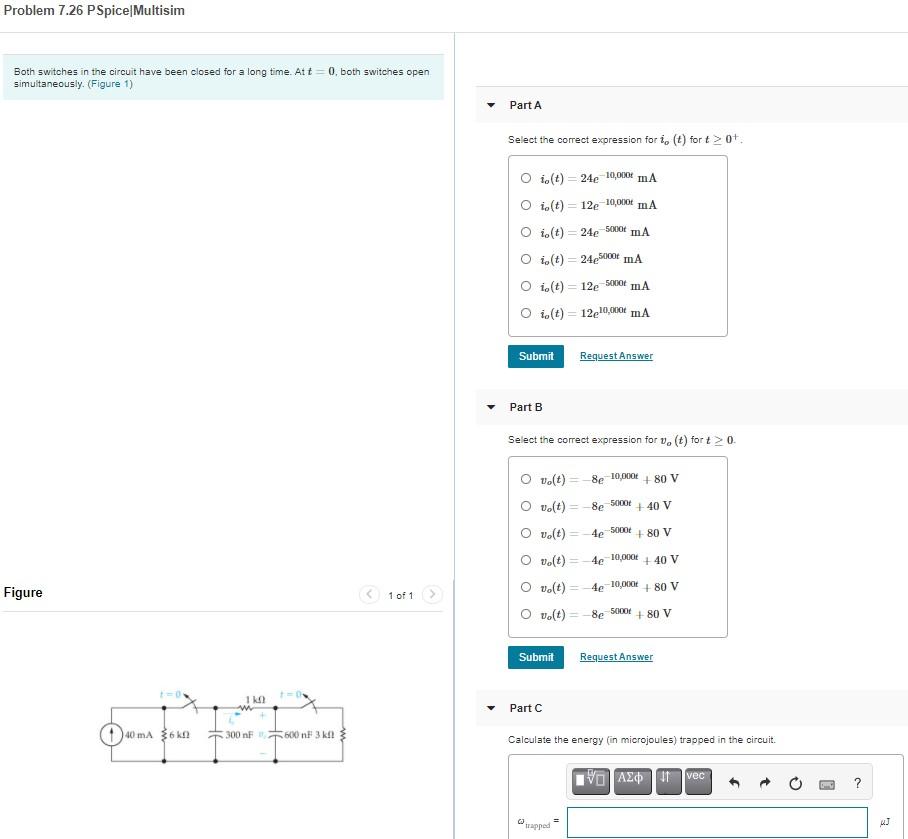Go to previous figure arrow
Image resolution: width=908 pixels, height=839 pixels.
[x=369, y=594]
